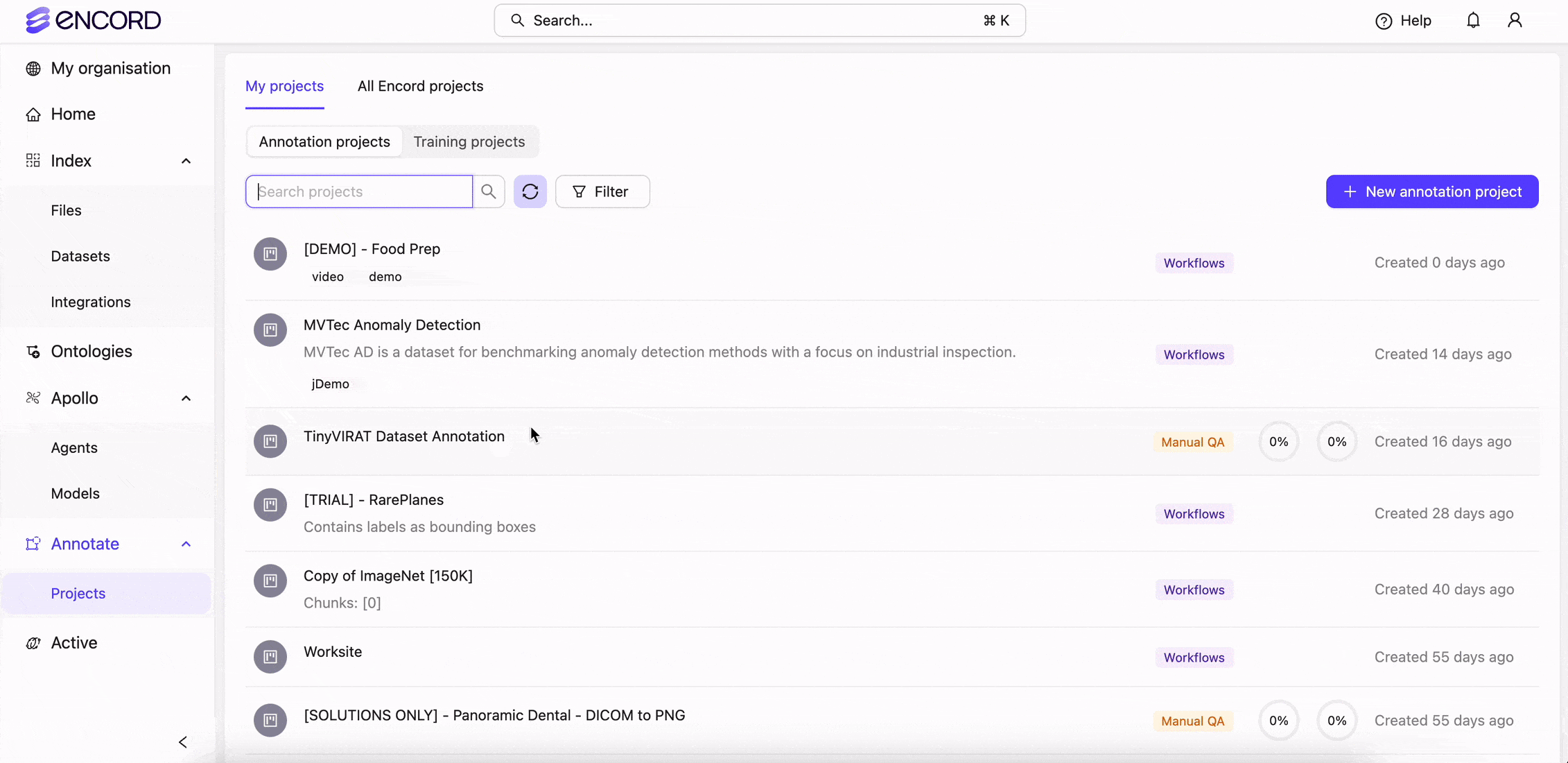
Task: Select Training projects toggle
Action: tap(469, 142)
